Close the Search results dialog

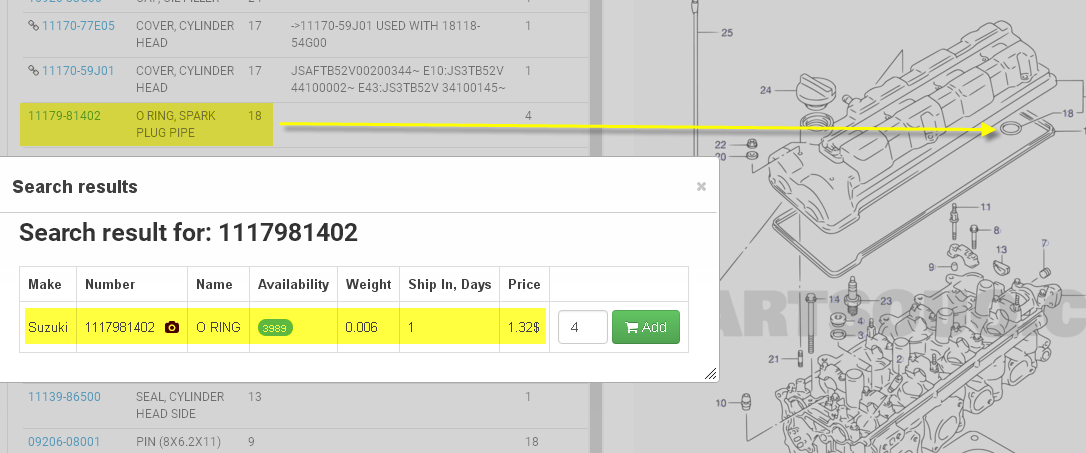point(701,186)
